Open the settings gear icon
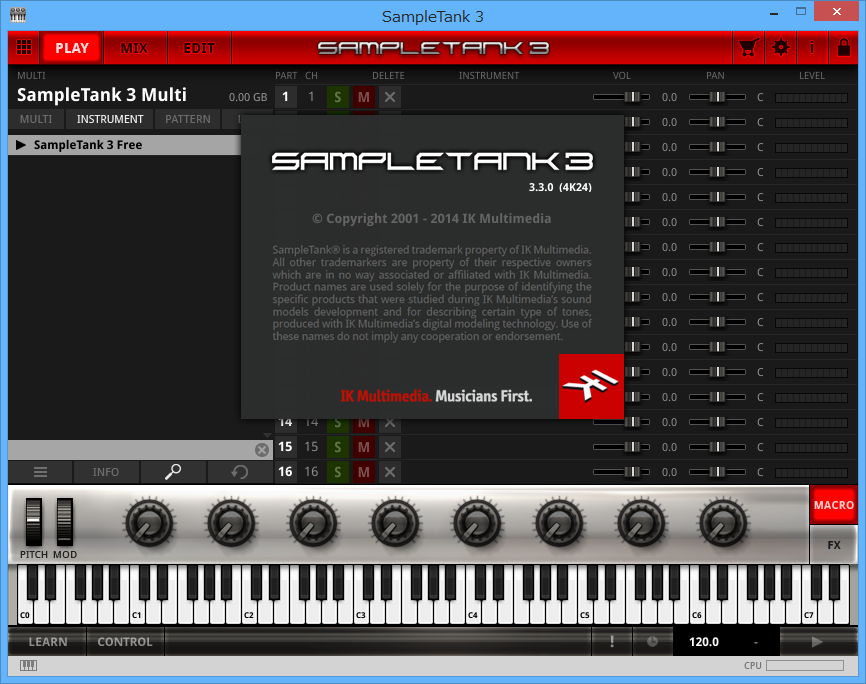The width and height of the screenshot is (866, 684). point(781,47)
